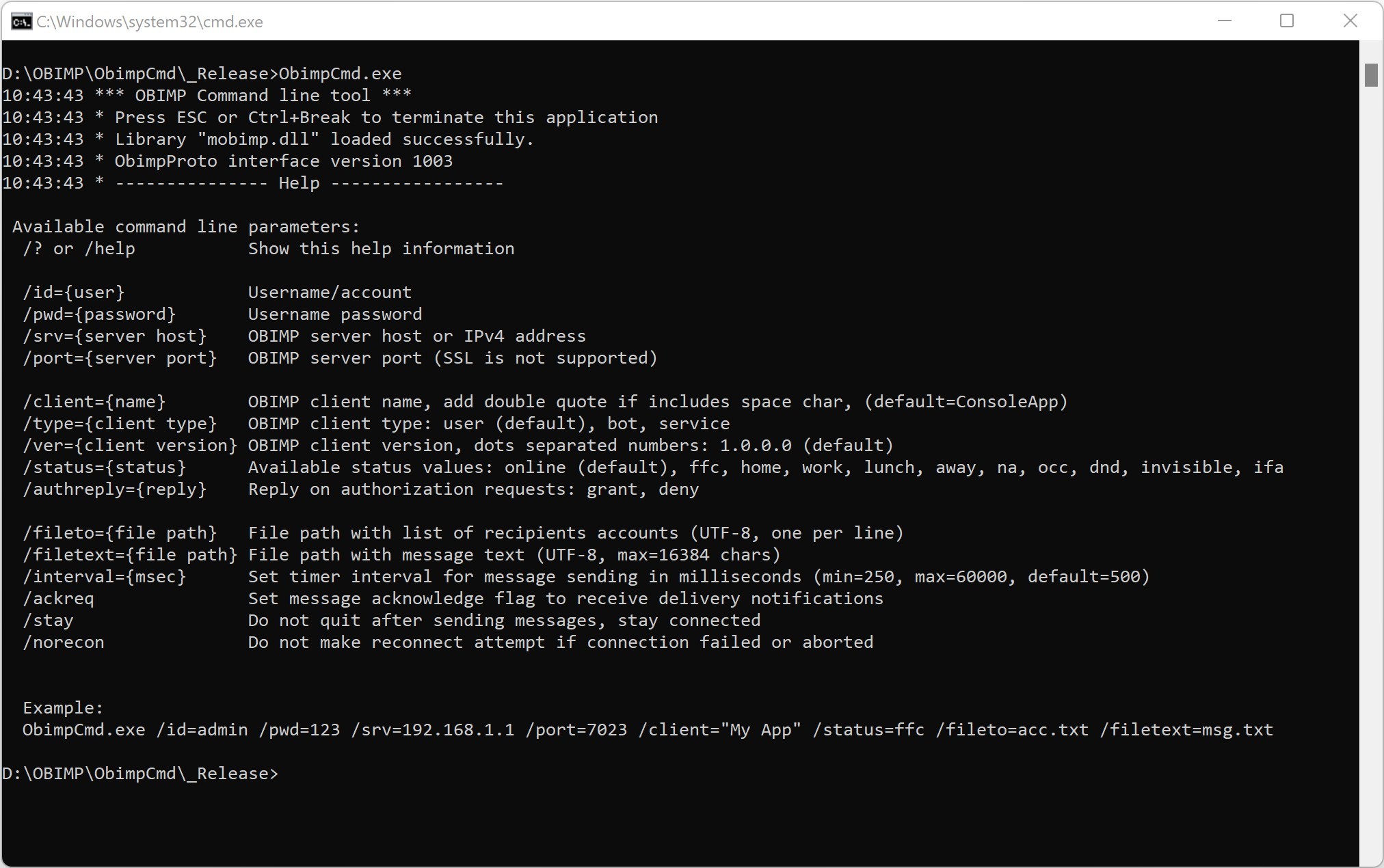Click the /stay parameter text
The height and width of the screenshot is (868, 1384).
click(x=48, y=621)
